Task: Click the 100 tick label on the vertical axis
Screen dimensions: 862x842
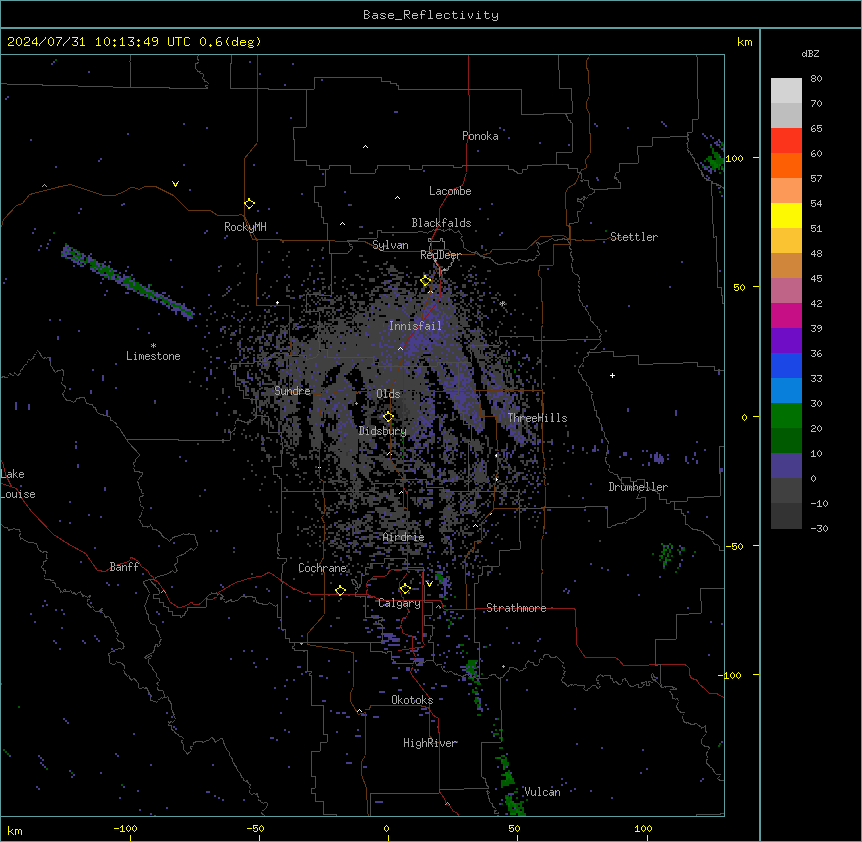Action: click(734, 158)
